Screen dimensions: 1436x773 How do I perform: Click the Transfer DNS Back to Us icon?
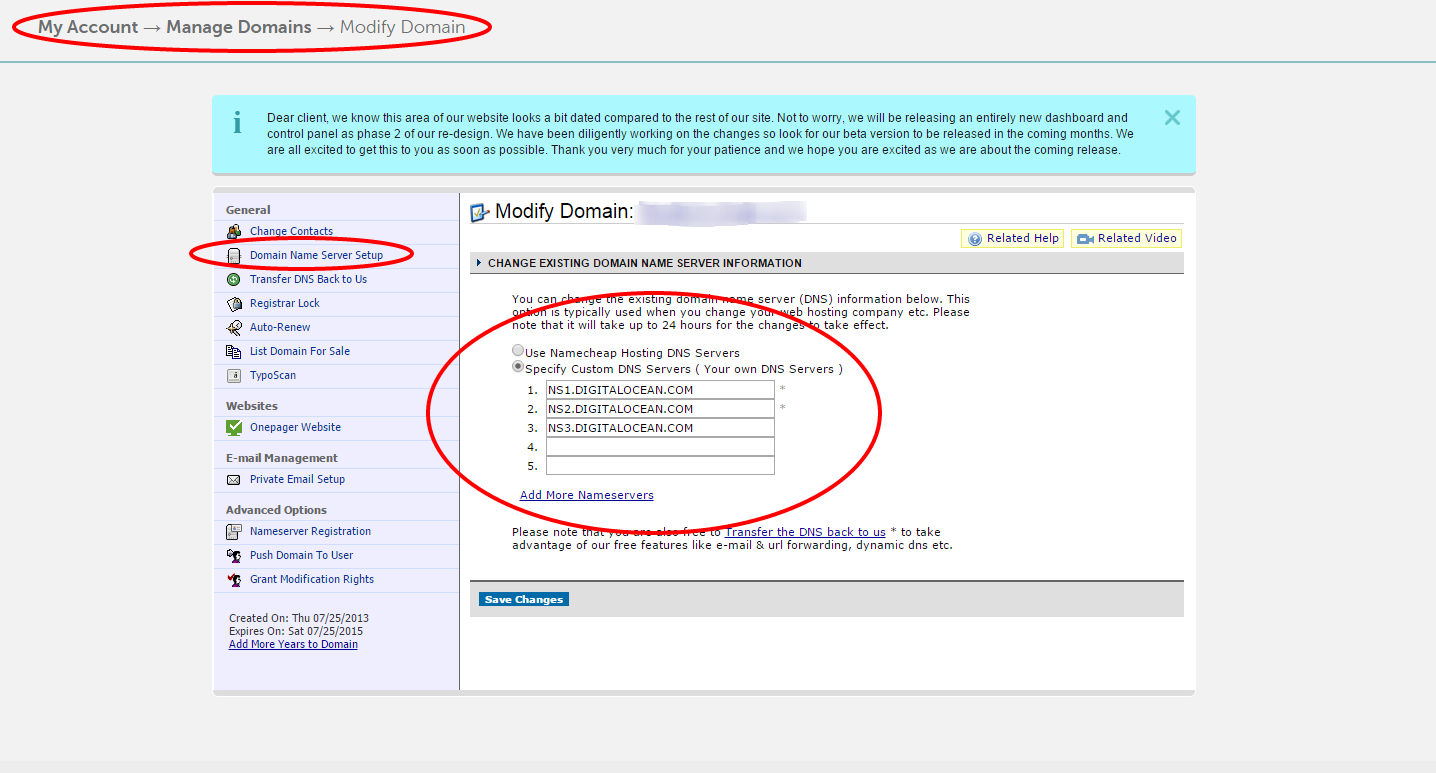(234, 279)
